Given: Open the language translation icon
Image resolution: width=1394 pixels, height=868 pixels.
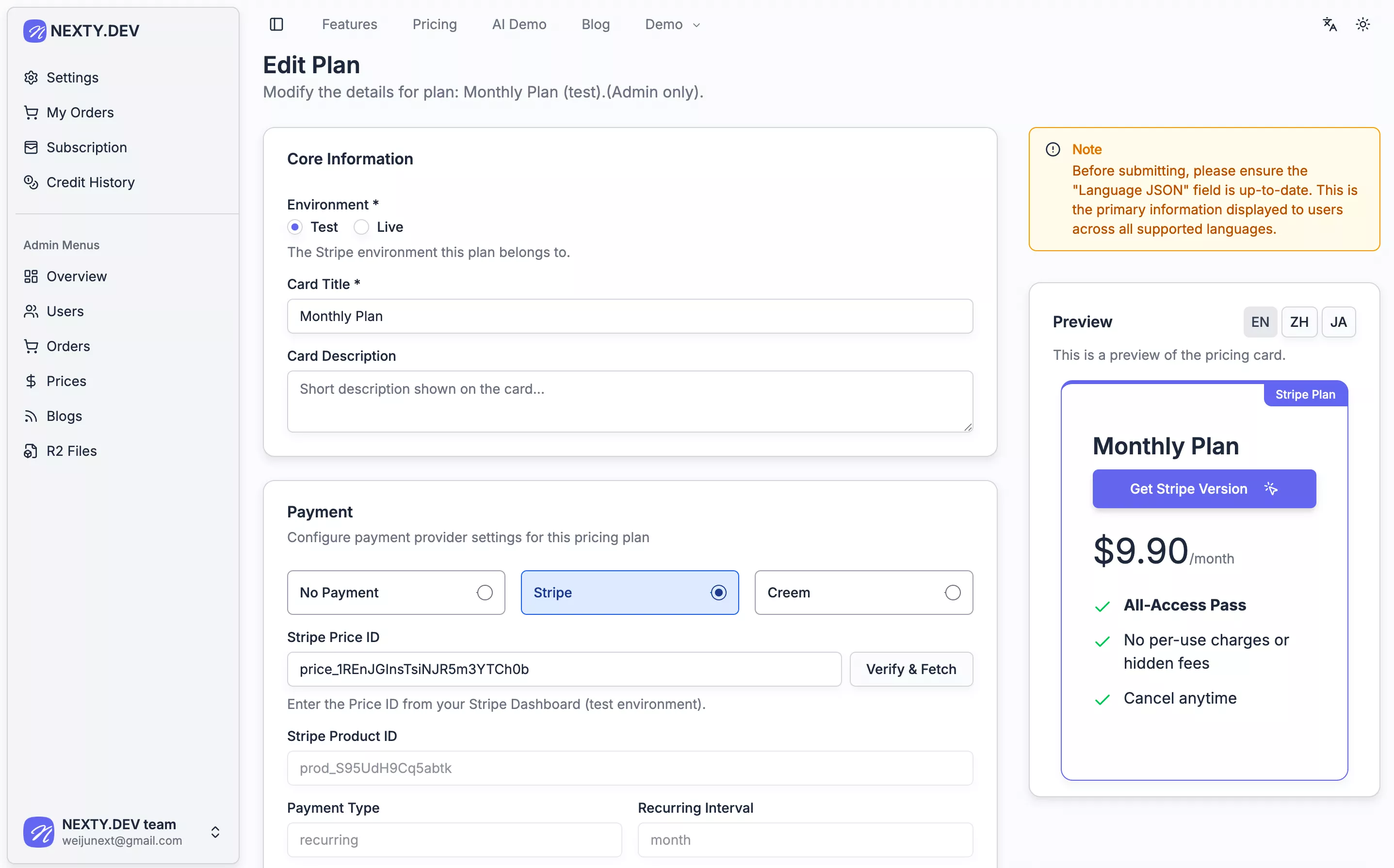Looking at the screenshot, I should click(1329, 24).
